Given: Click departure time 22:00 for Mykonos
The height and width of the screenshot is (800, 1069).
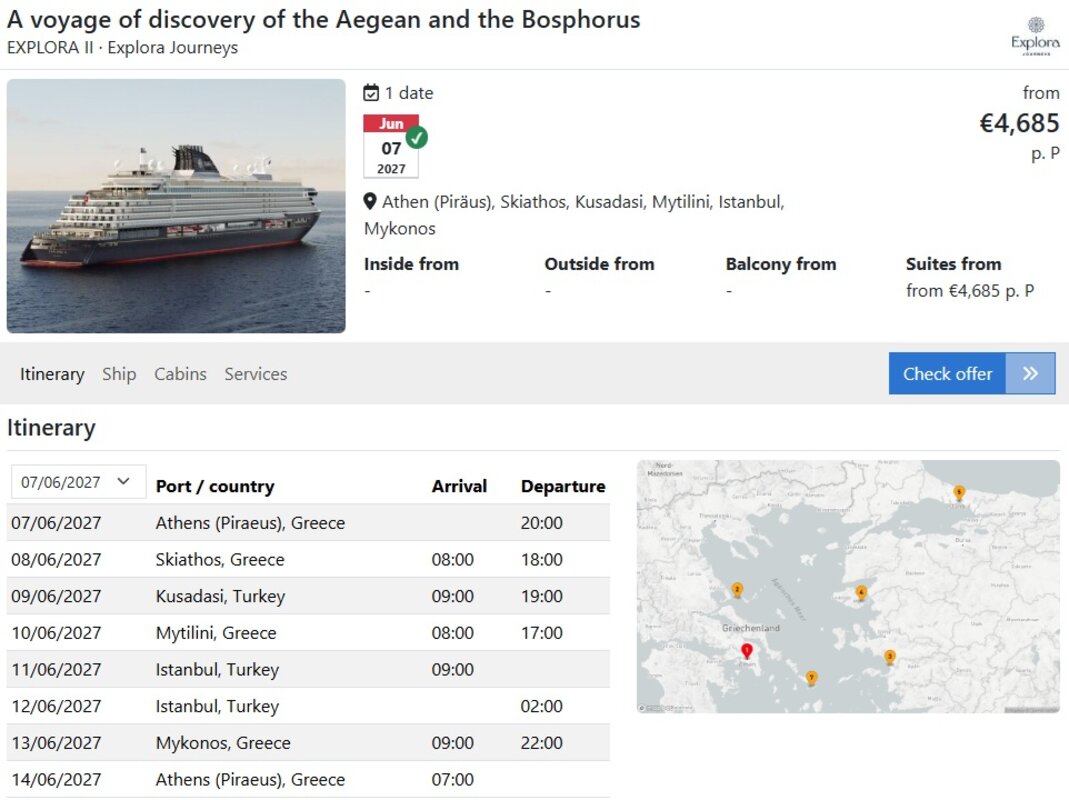Looking at the screenshot, I should coord(541,743).
